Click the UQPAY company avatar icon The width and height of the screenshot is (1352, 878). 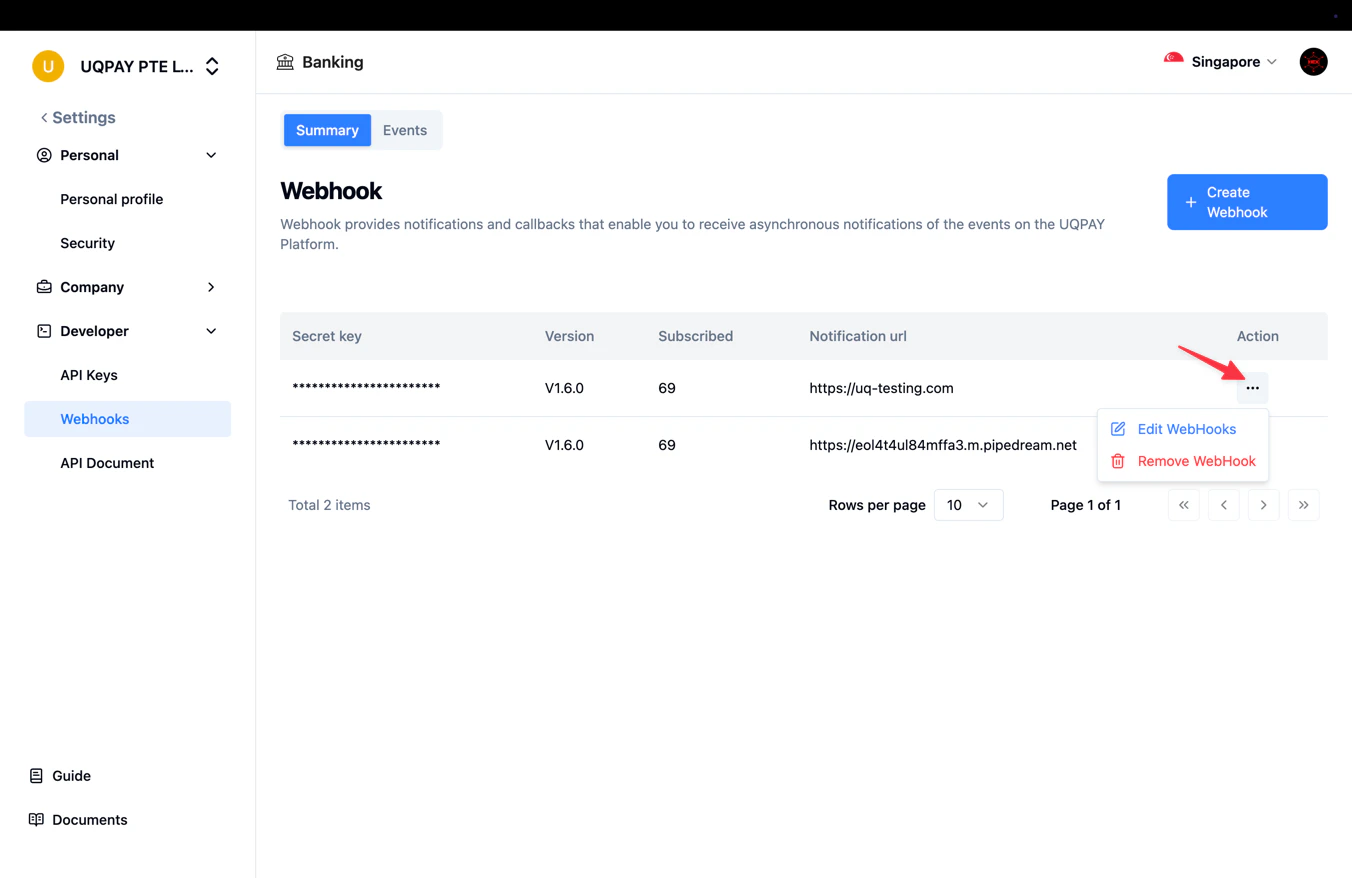pyautogui.click(x=47, y=66)
